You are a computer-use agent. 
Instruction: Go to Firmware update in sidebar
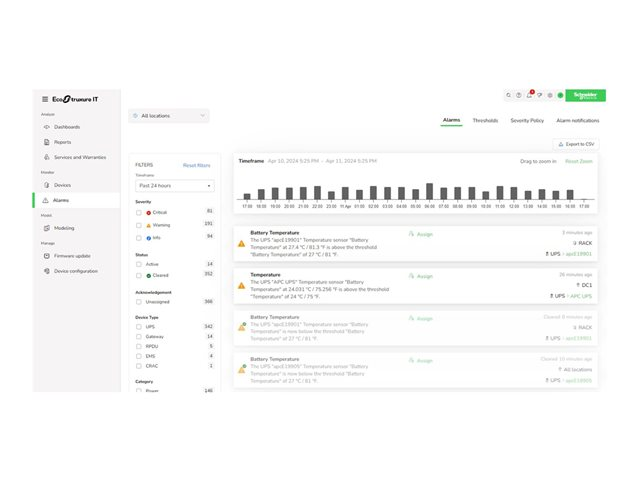tap(75, 256)
